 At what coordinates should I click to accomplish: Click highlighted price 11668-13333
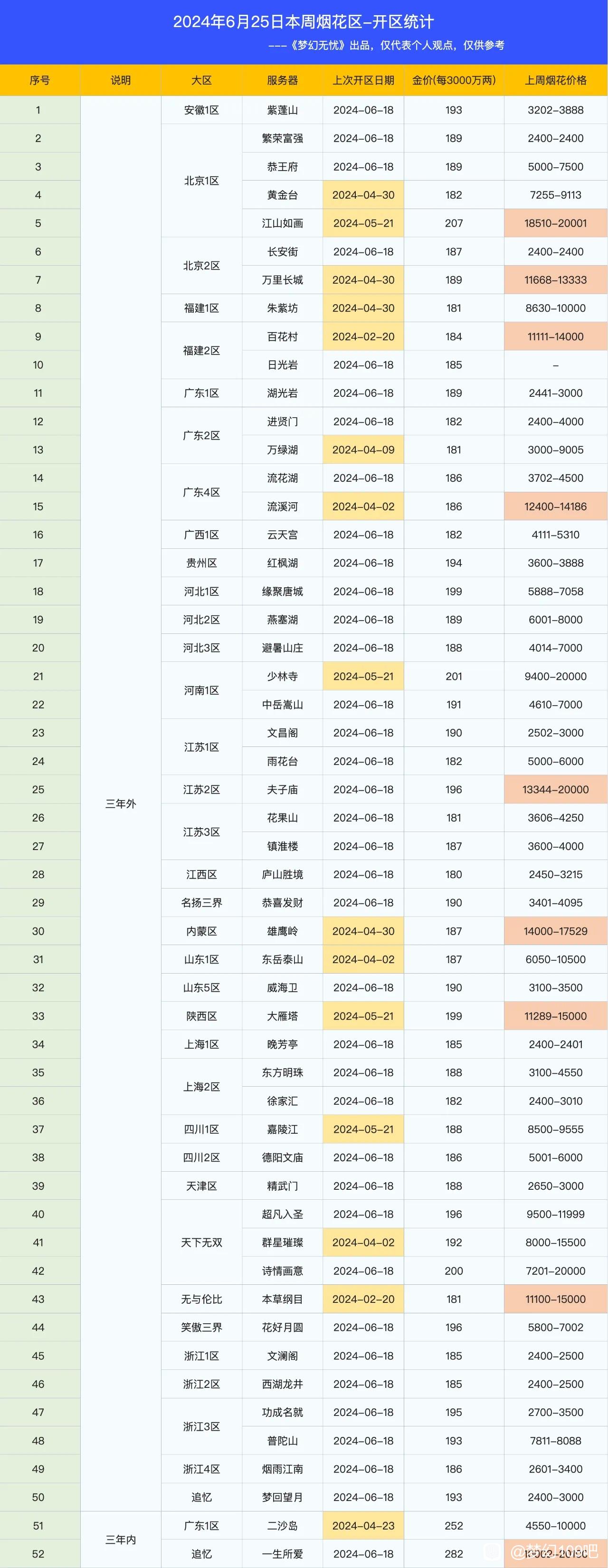[556, 280]
